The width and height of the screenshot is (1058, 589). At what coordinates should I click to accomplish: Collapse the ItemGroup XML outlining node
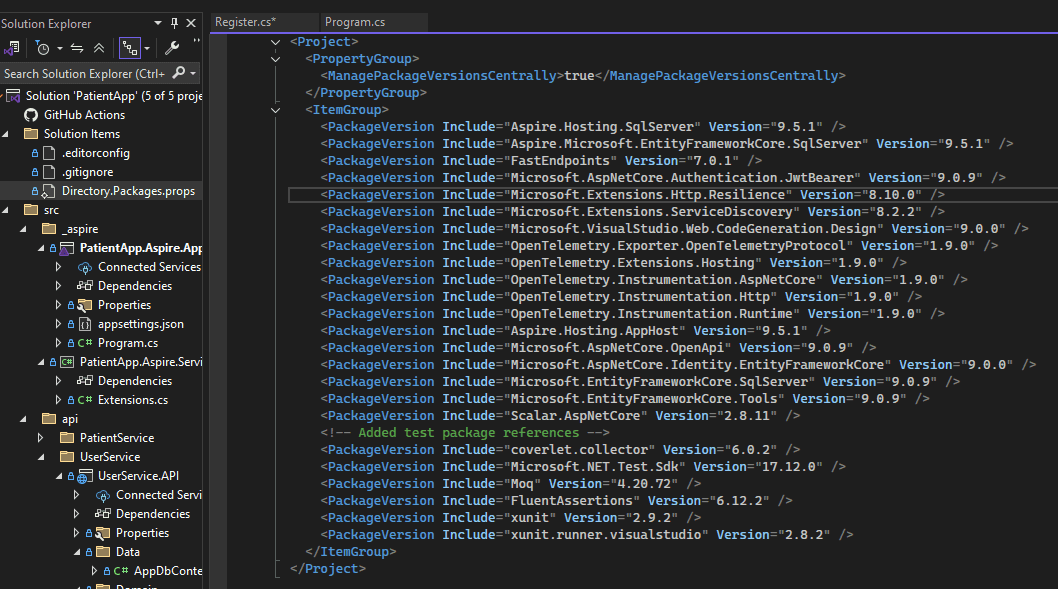[x=276, y=110]
